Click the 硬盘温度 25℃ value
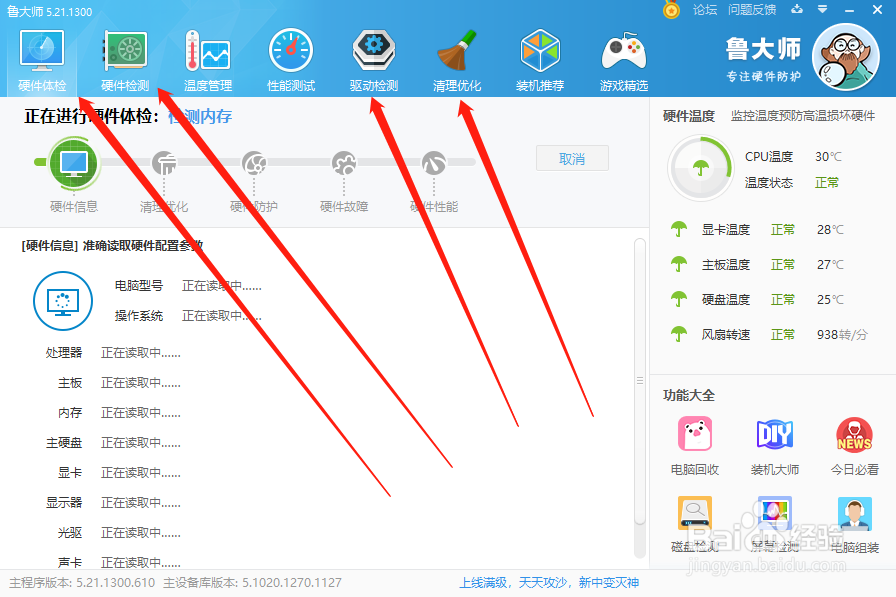 [830, 299]
